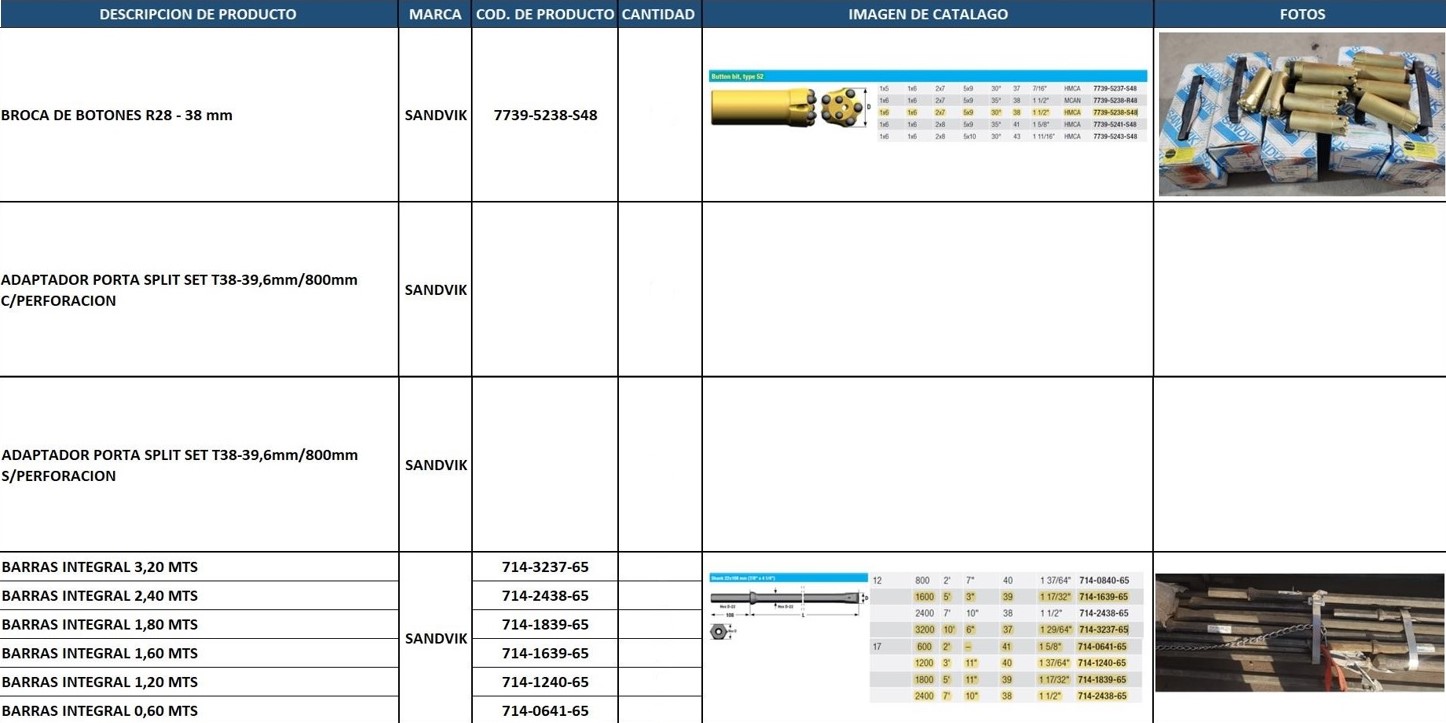Open the Sandvik button bits photo

1301,114
